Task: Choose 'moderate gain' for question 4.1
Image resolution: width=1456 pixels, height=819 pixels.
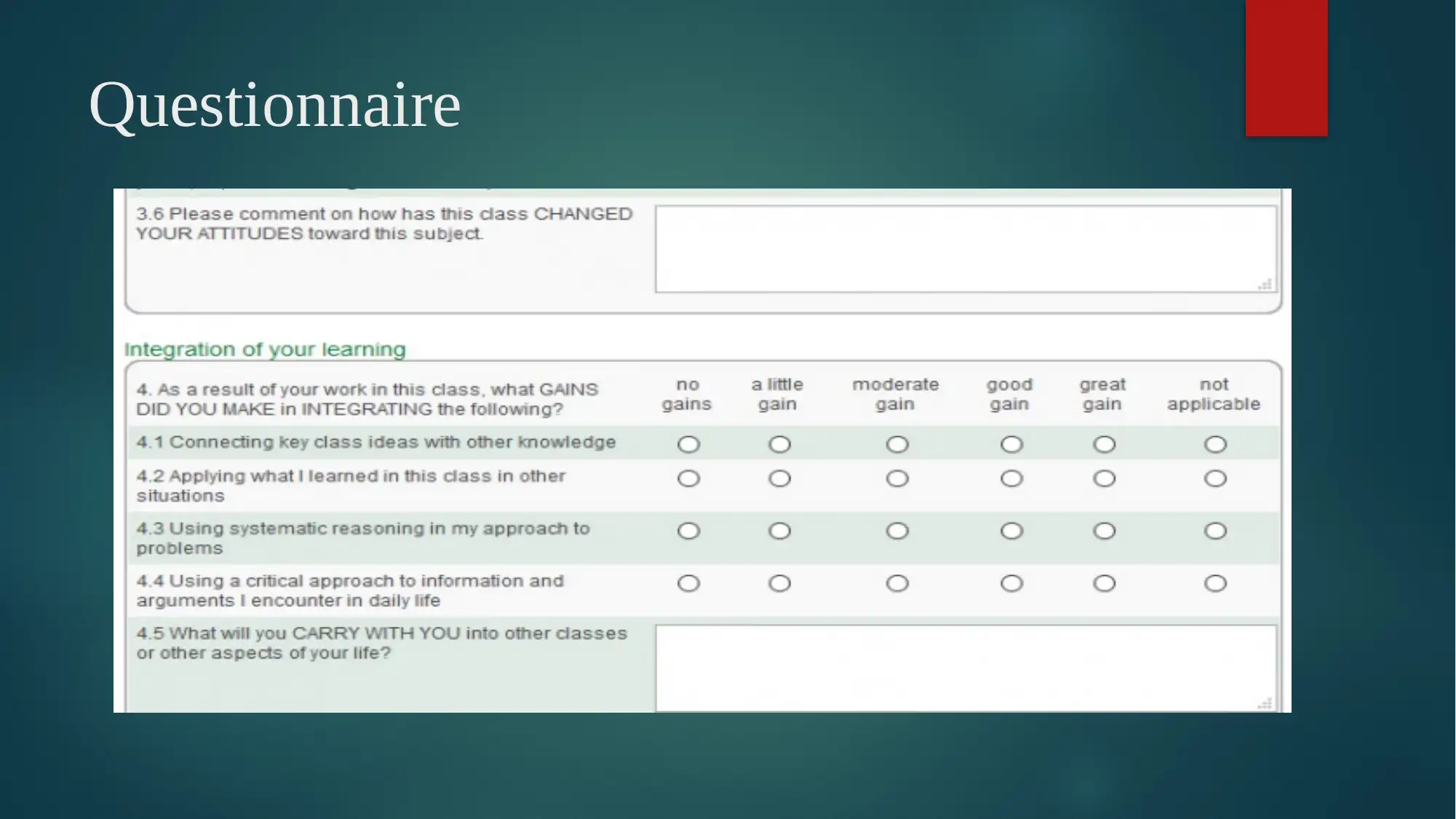Action: 897,444
